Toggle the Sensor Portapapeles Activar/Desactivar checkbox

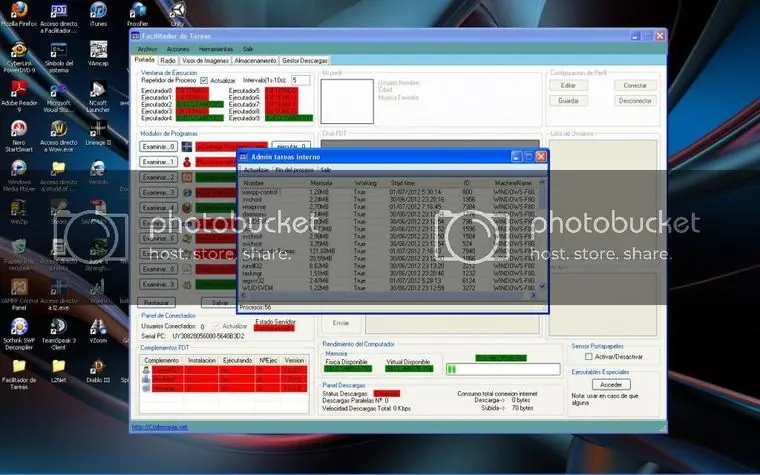[588, 357]
